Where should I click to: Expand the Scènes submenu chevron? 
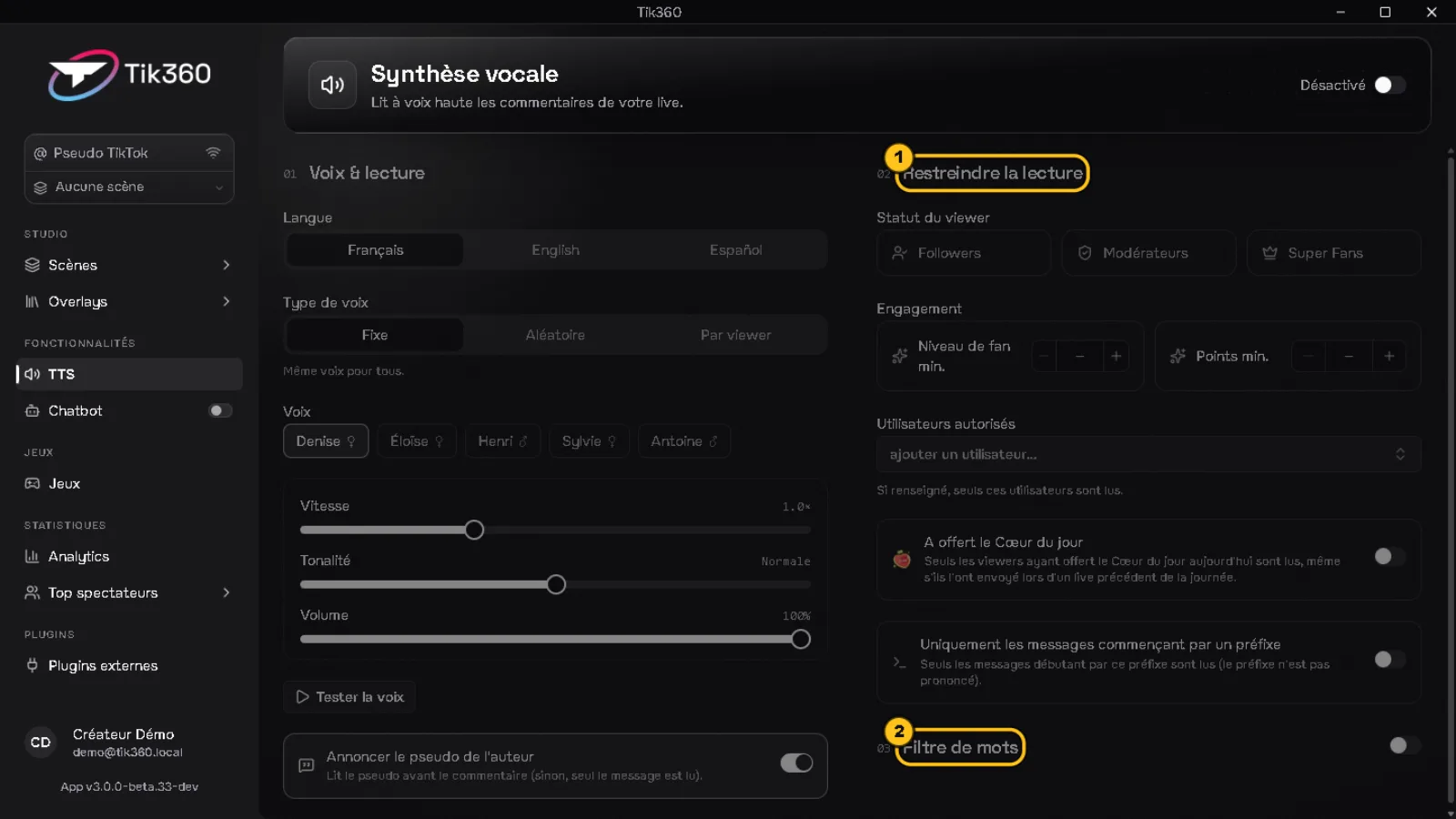227,265
